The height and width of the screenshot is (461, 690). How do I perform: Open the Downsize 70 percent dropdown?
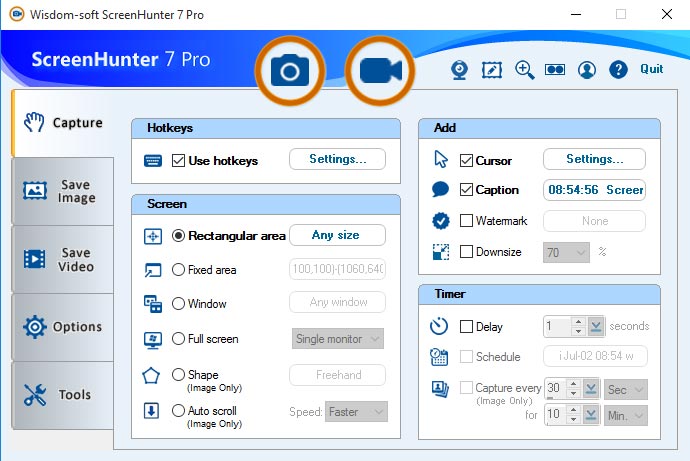pos(566,252)
